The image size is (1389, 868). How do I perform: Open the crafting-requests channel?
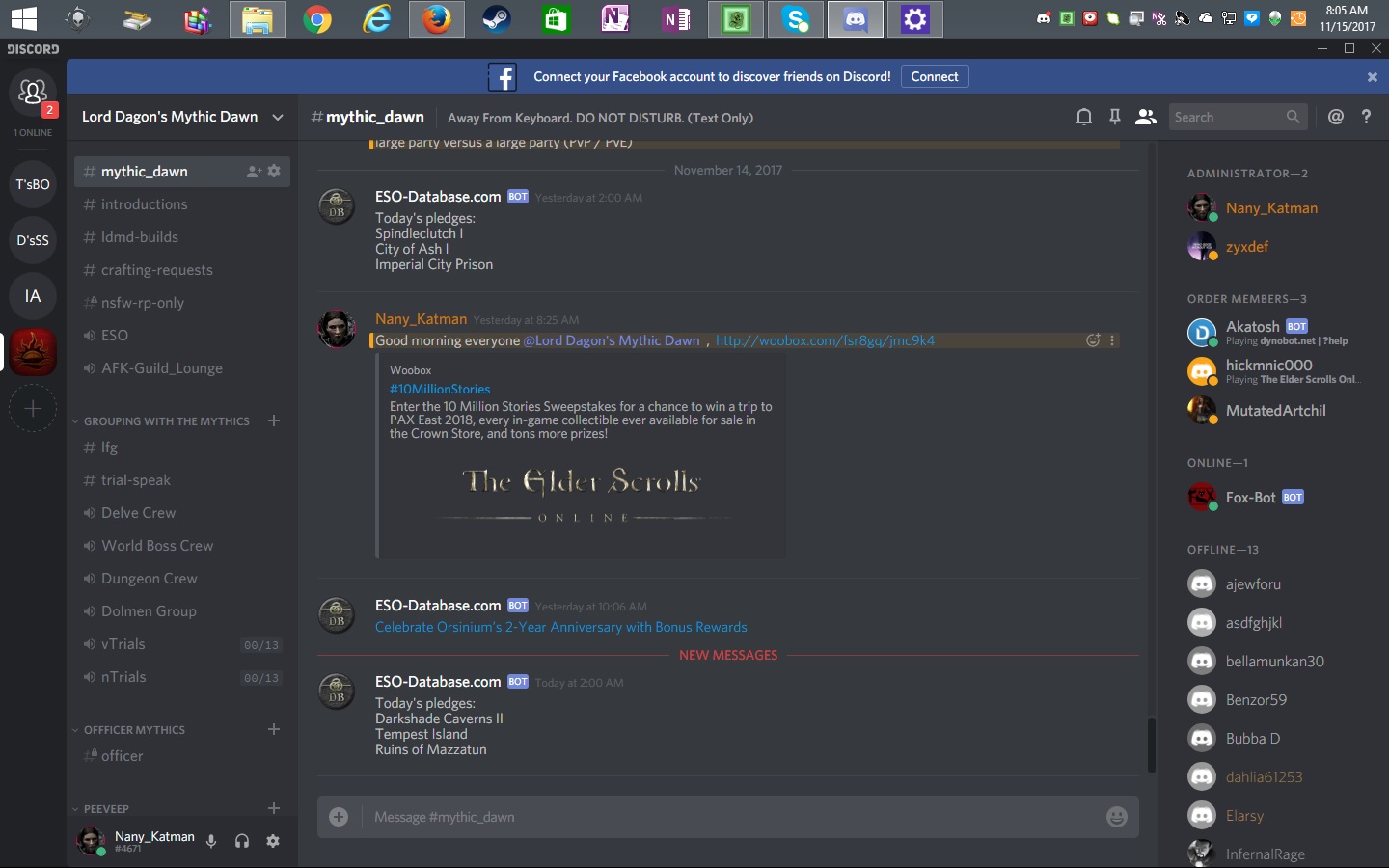point(182,270)
